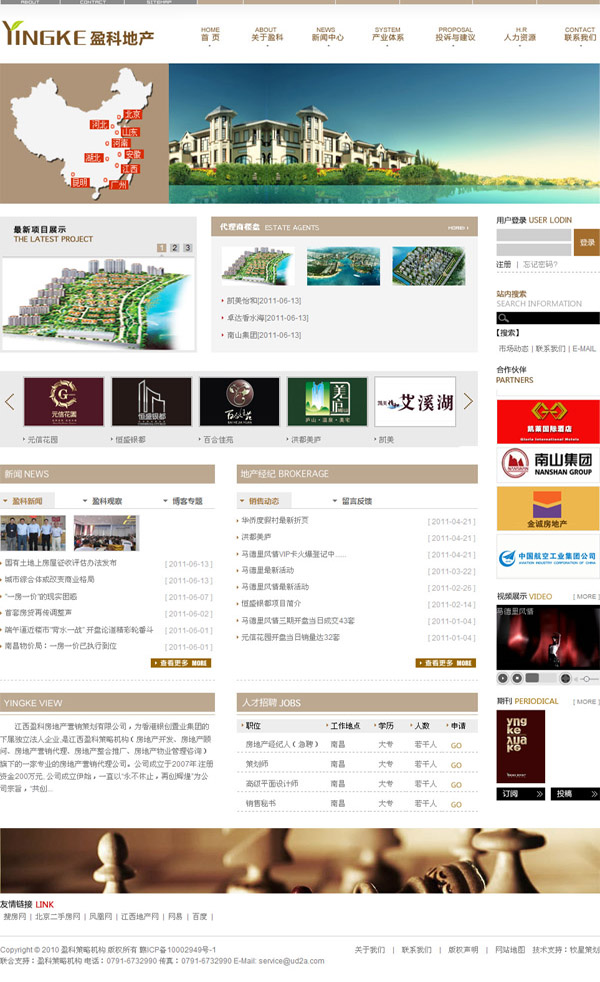Click the 订阅 subscribe button
This screenshot has width=600, height=982.
[x=520, y=793]
